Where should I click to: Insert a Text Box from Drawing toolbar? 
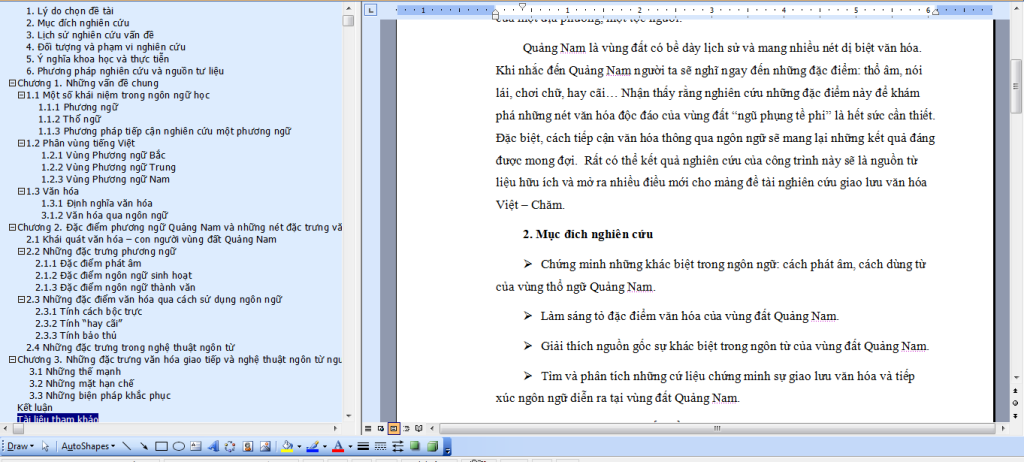(x=195, y=446)
